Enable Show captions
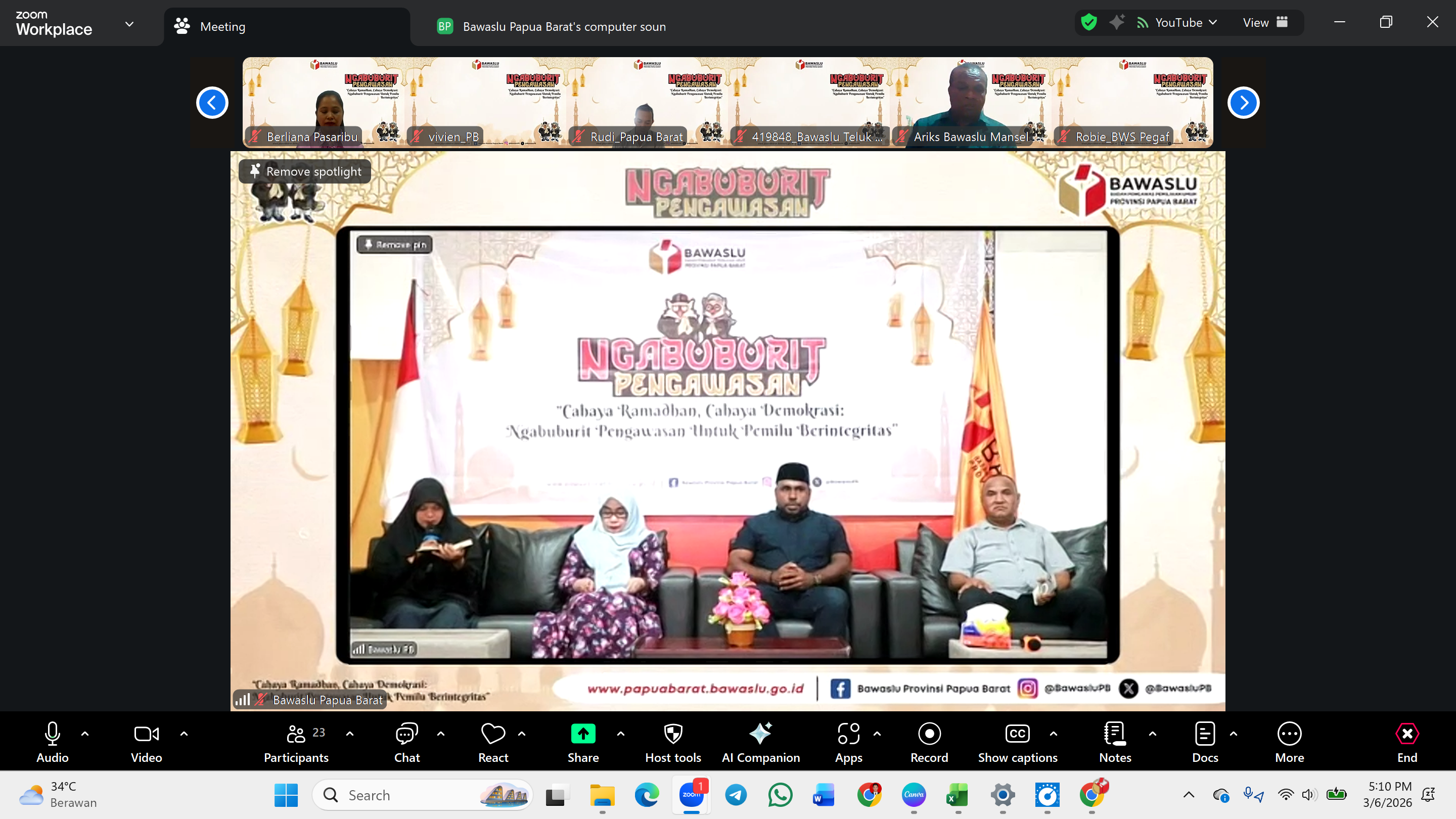Screen dimensions: 1456x819 click(1017, 741)
